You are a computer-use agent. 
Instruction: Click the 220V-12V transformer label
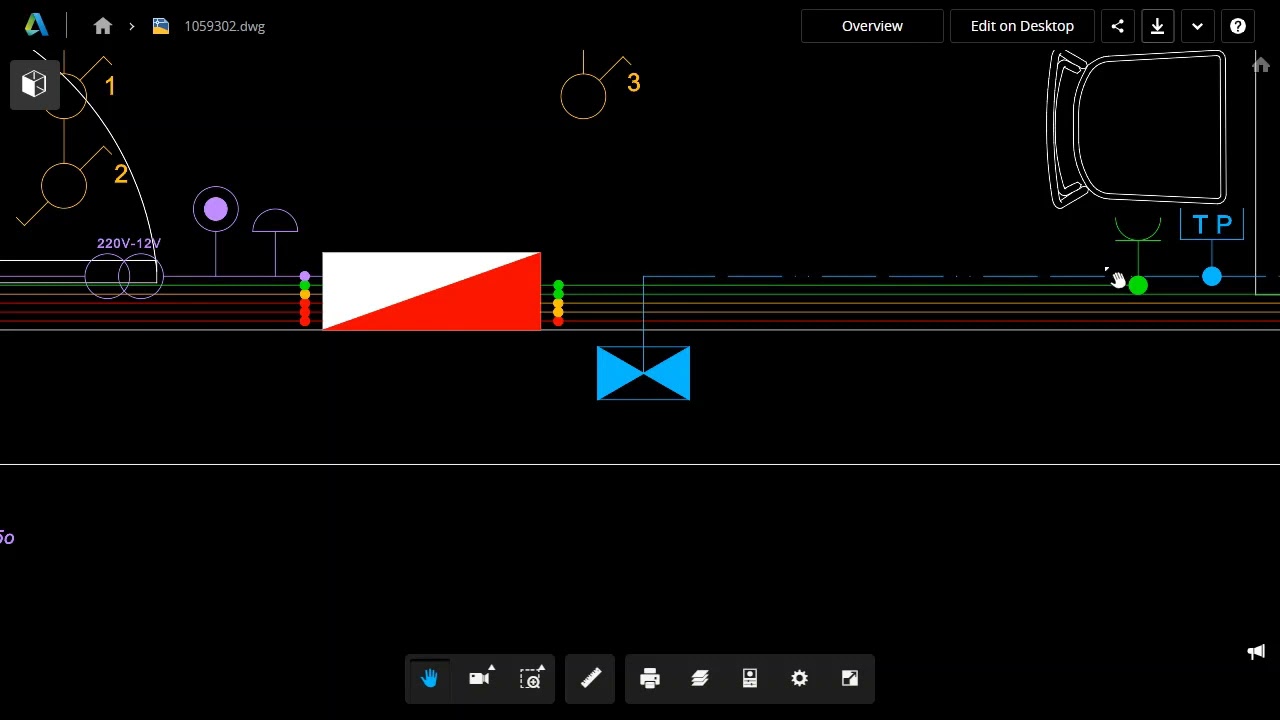tap(129, 243)
